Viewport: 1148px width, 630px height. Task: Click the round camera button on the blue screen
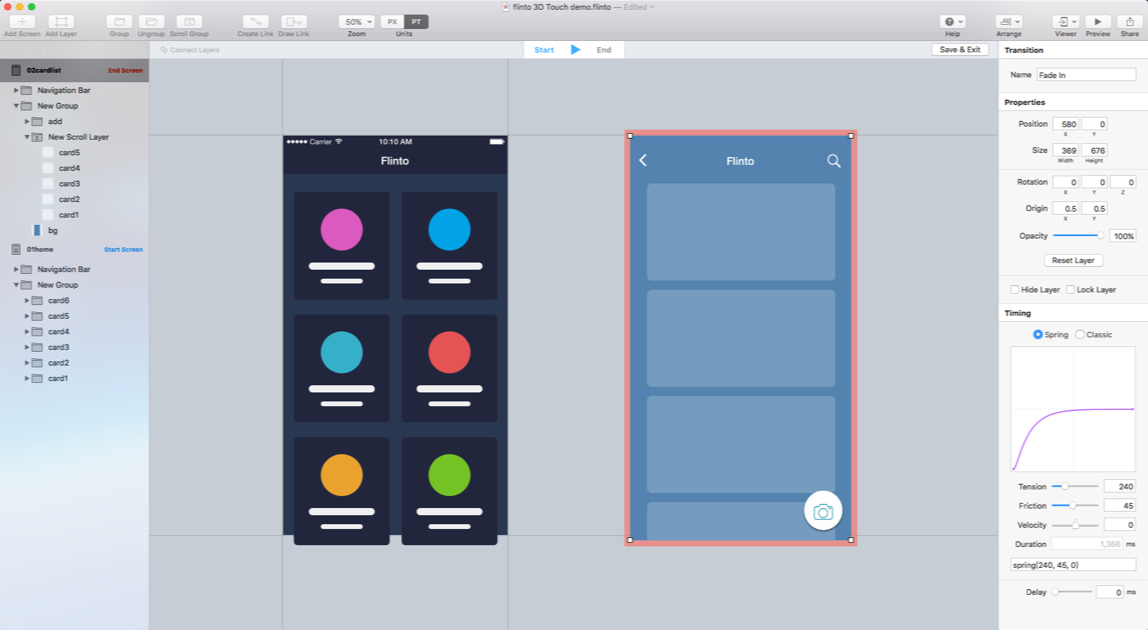[823, 511]
